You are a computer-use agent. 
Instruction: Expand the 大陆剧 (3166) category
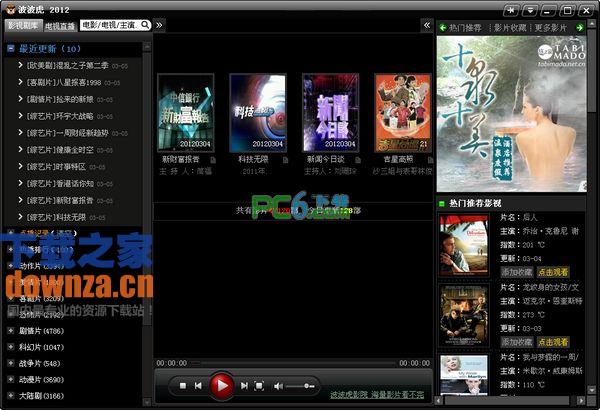[x=11, y=395]
